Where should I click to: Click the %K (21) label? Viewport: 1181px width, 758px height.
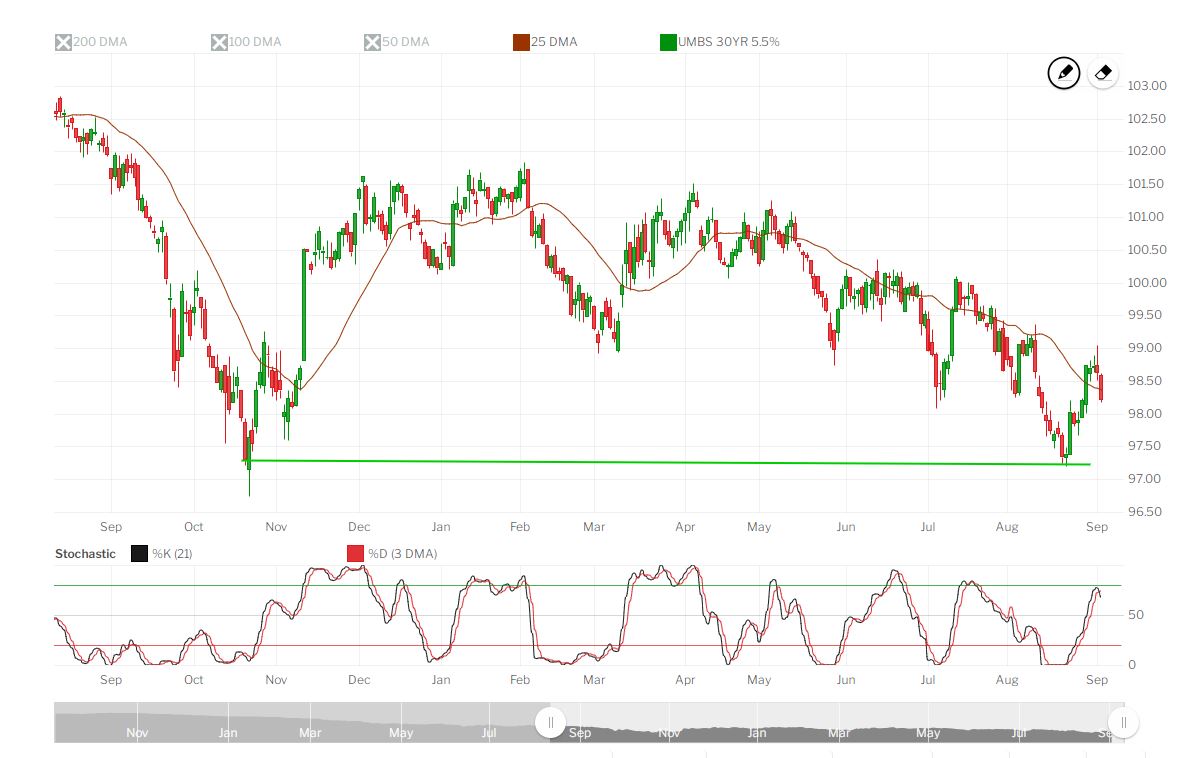pos(172,554)
